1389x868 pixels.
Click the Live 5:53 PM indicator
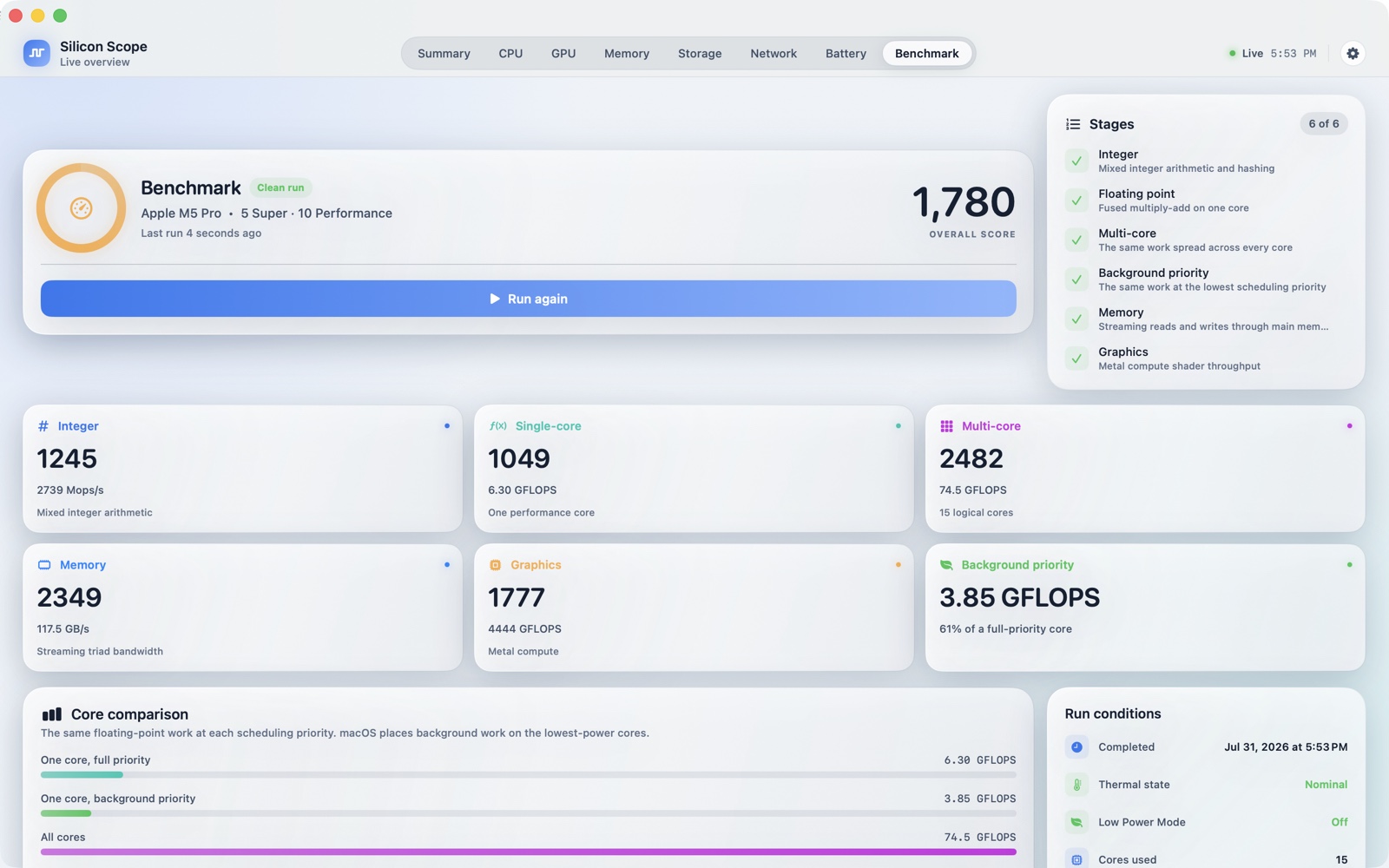(x=1273, y=54)
